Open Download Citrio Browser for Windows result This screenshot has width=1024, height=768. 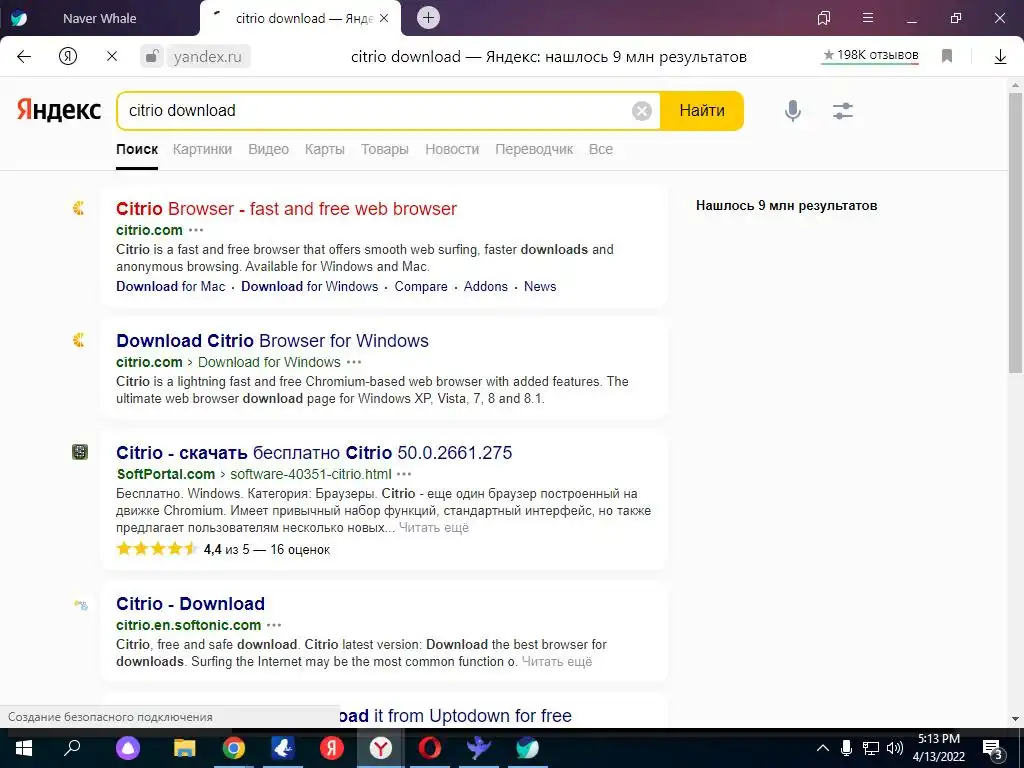[x=272, y=340]
